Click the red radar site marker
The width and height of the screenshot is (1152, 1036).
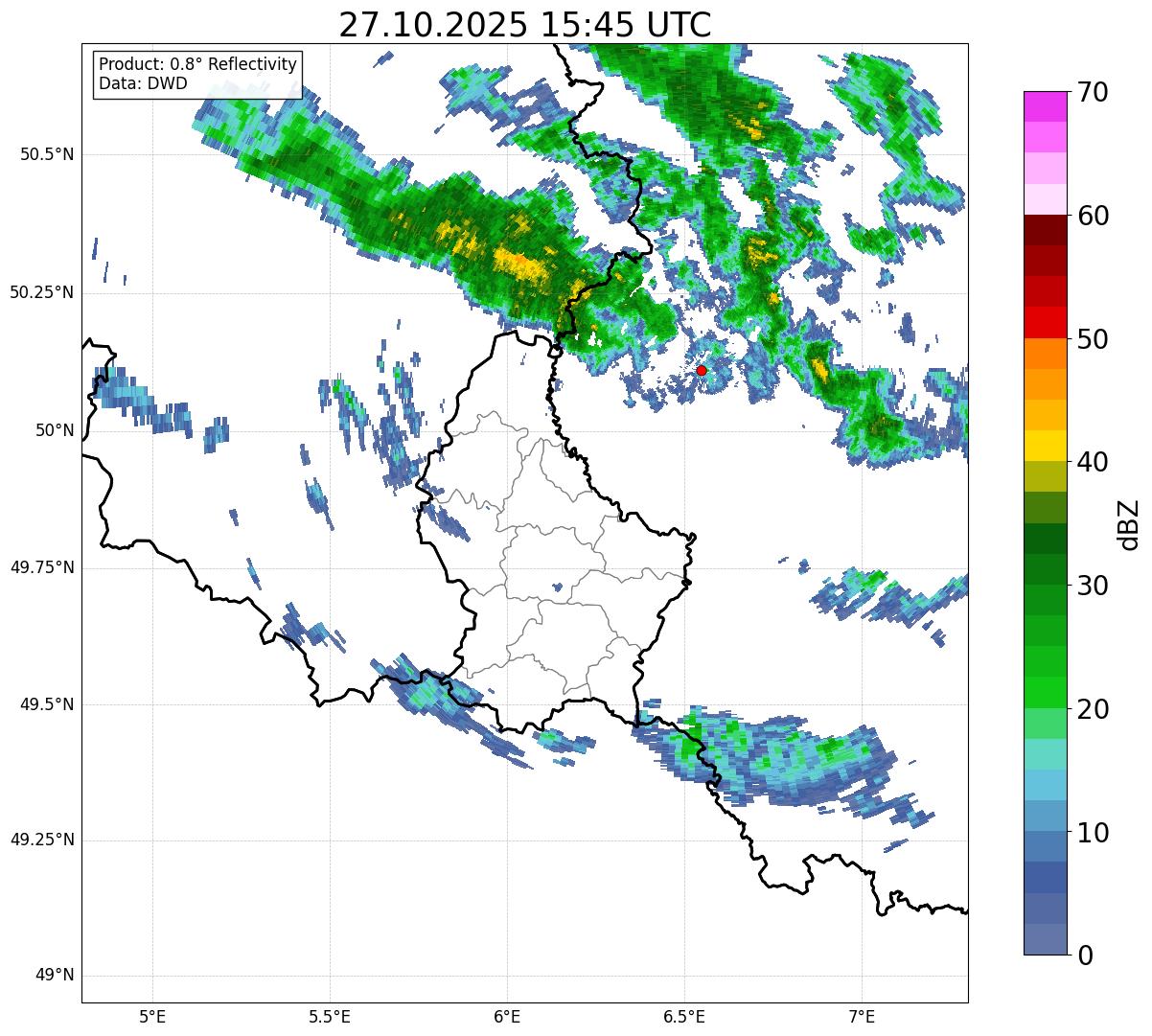coord(702,370)
